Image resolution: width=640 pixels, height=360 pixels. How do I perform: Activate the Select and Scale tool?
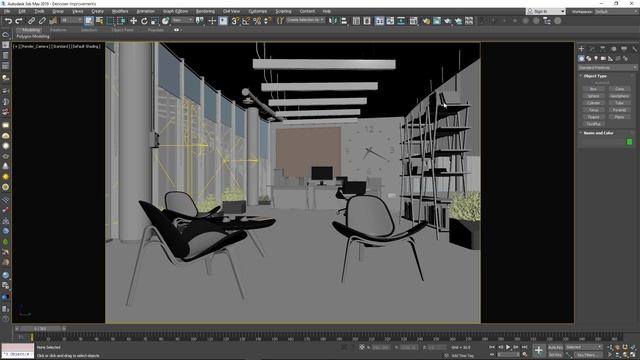click(x=155, y=21)
